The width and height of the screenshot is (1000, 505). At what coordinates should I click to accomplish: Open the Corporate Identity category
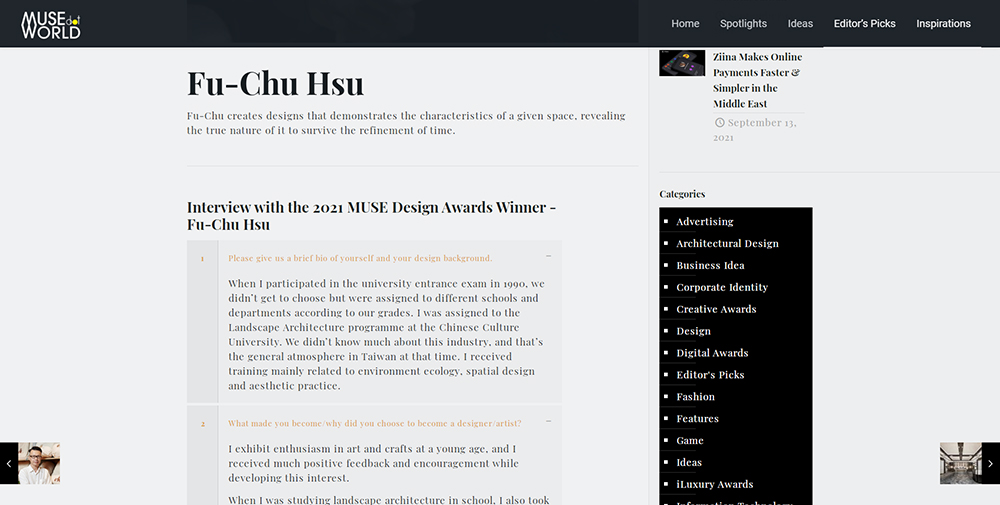(x=722, y=287)
